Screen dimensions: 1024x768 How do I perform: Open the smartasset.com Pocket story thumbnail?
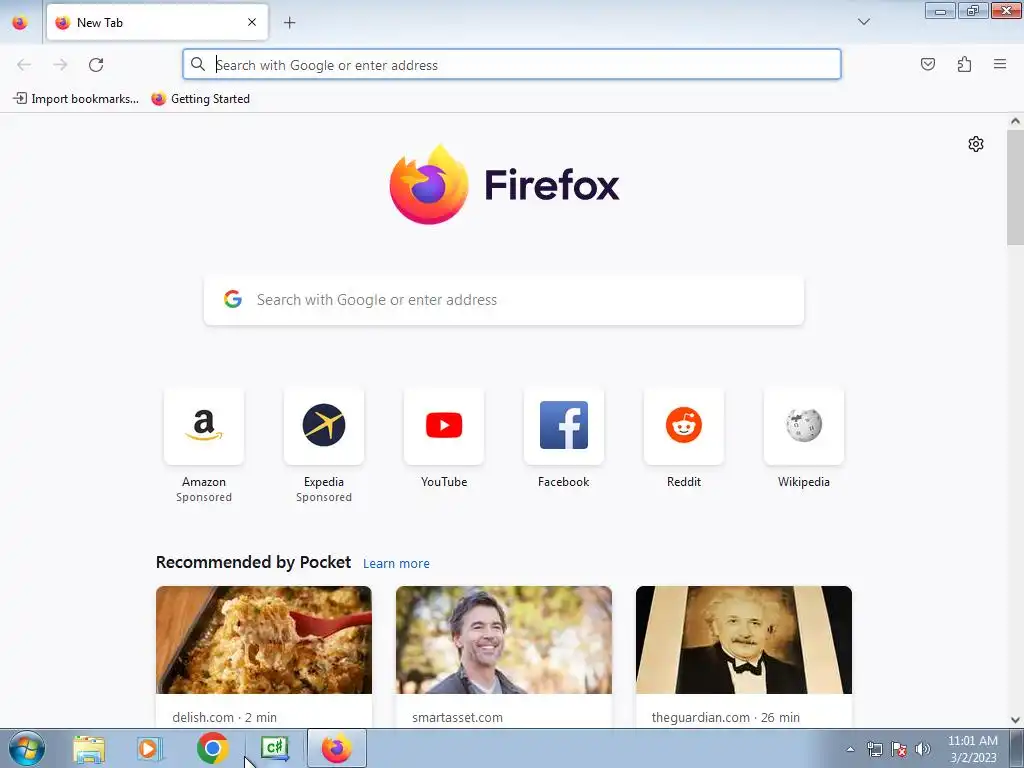(504, 640)
